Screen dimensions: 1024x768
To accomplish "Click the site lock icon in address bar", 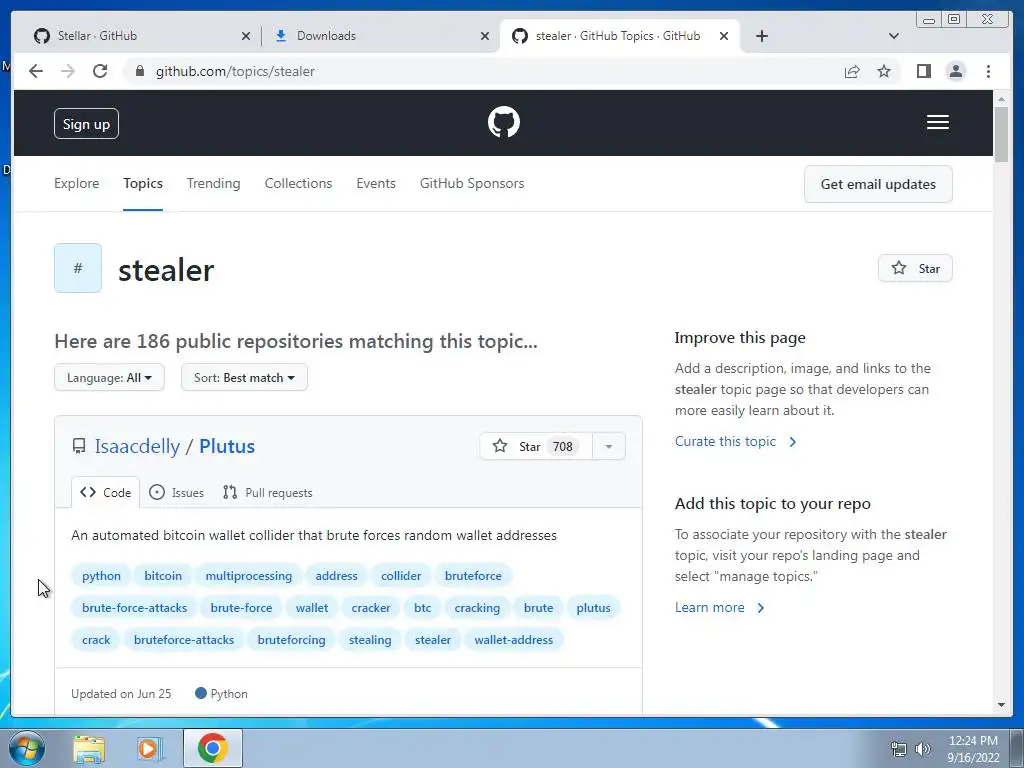I will (139, 71).
